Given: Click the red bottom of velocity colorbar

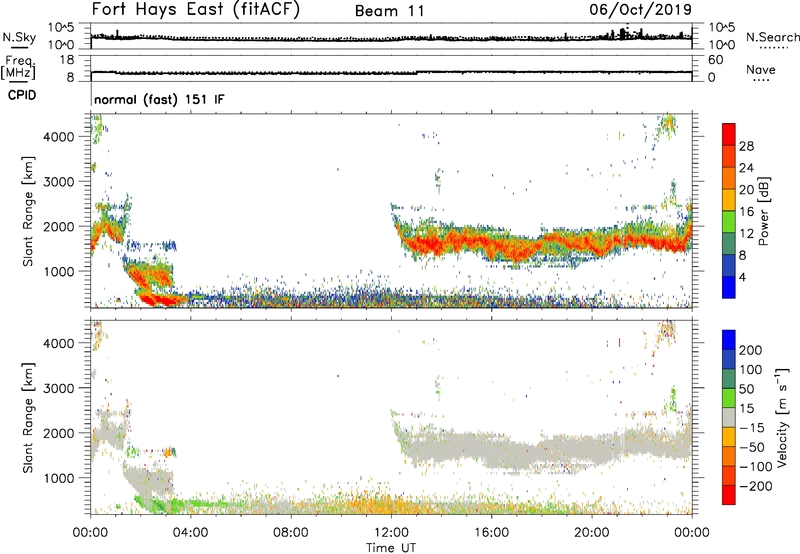Looking at the screenshot, I should point(729,495).
